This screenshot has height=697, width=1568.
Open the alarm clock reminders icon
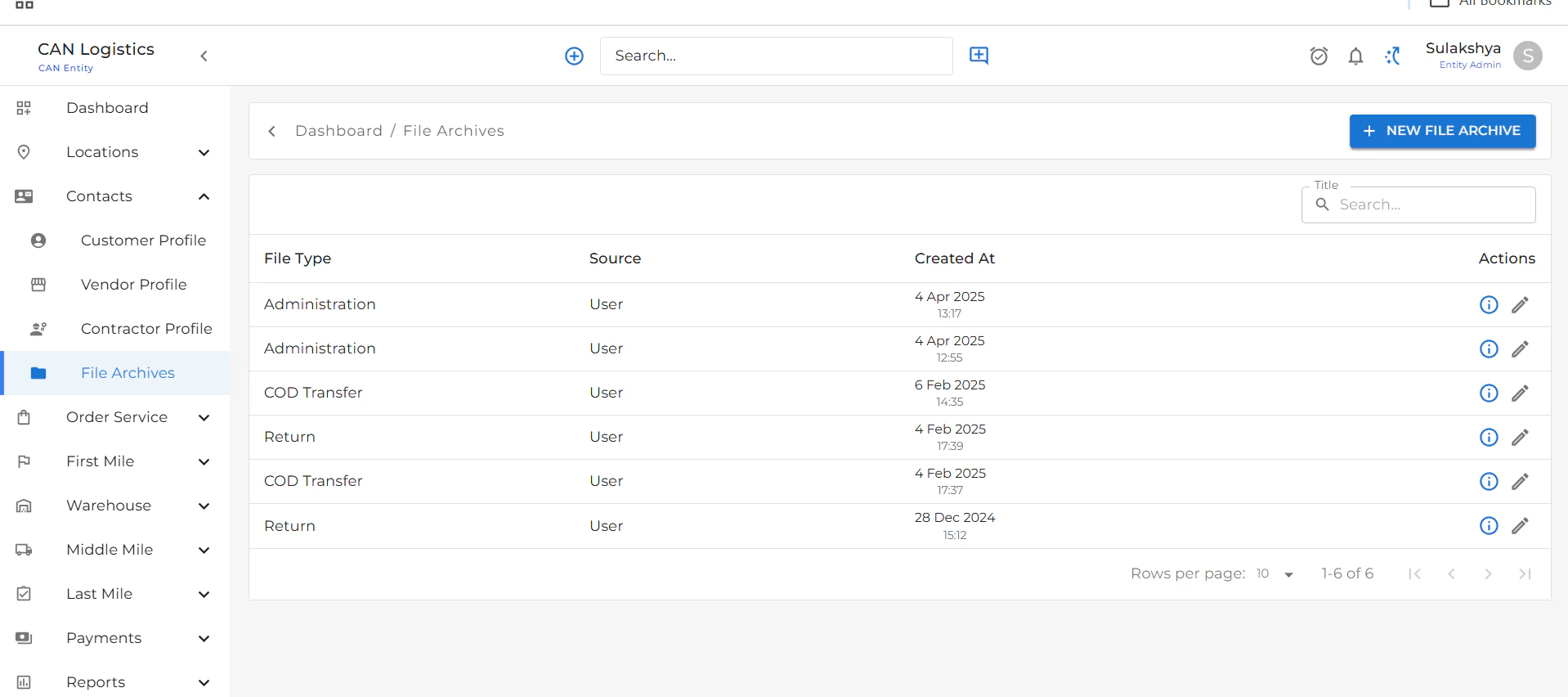tap(1319, 56)
